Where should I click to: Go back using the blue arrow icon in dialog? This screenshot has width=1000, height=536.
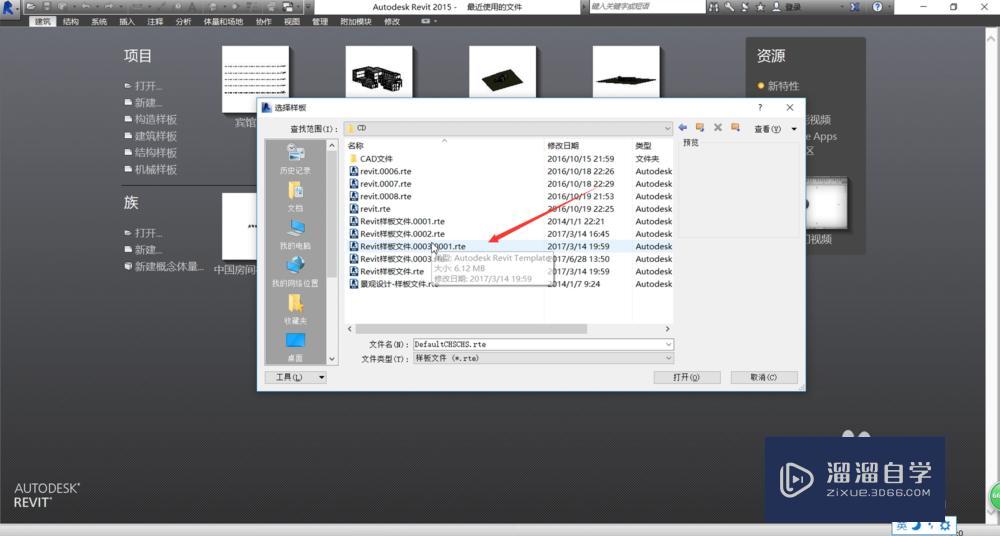(x=682, y=128)
